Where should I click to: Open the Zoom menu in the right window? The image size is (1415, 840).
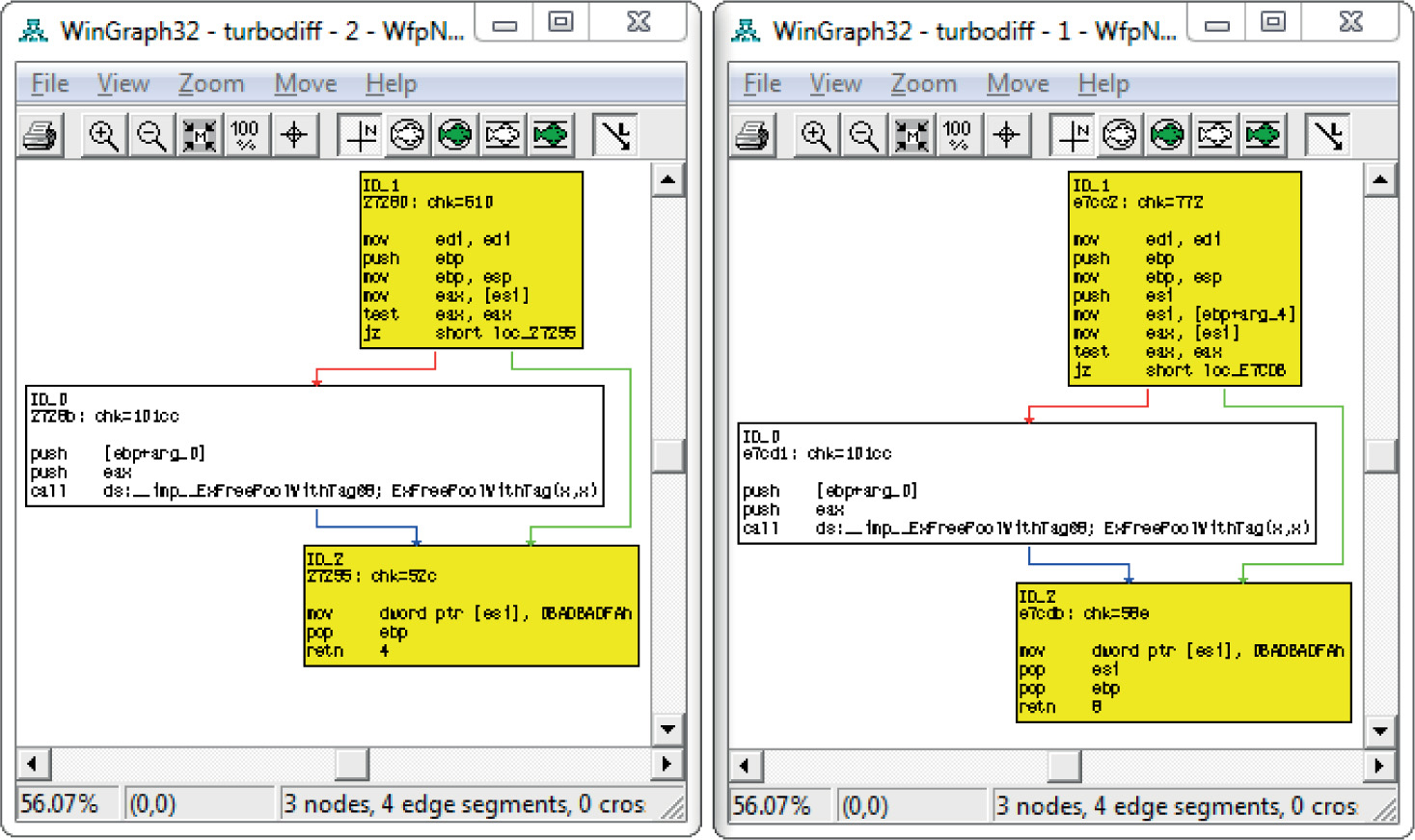tap(923, 84)
